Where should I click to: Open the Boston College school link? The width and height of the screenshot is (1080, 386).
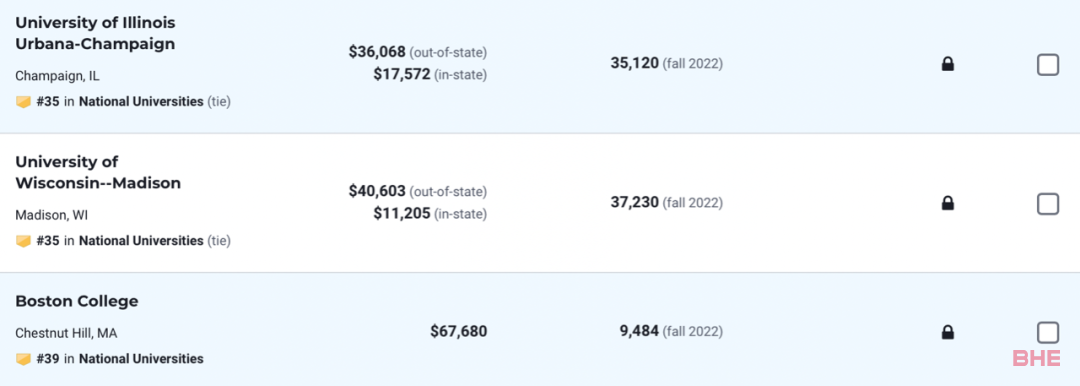point(76,301)
